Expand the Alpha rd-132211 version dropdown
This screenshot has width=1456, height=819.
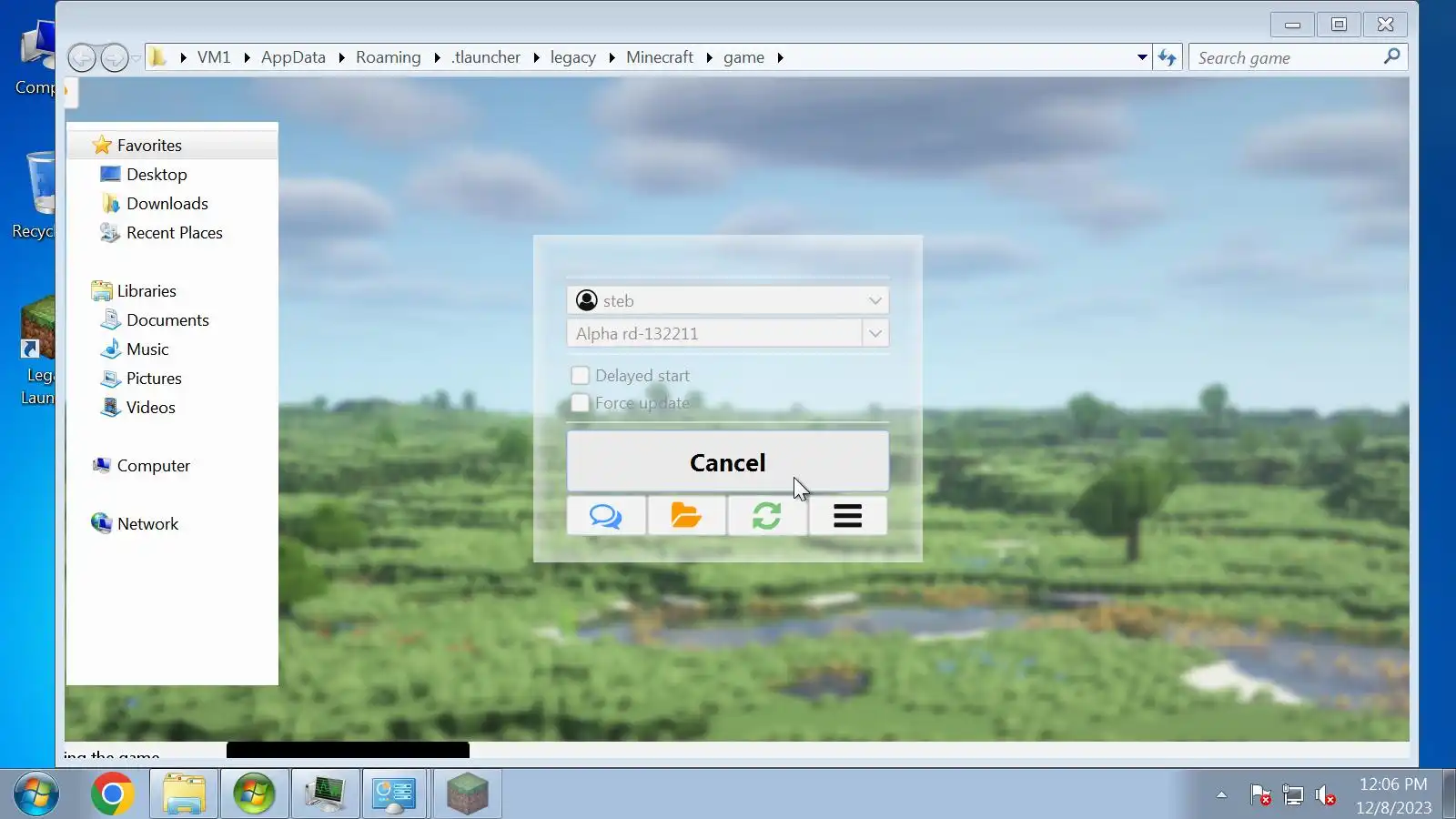coord(875,333)
